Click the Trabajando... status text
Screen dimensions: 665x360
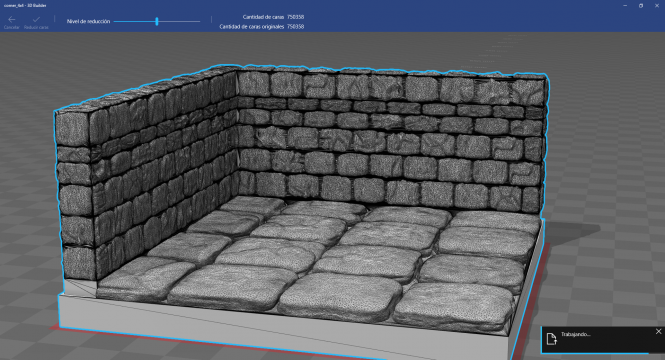[x=576, y=334]
